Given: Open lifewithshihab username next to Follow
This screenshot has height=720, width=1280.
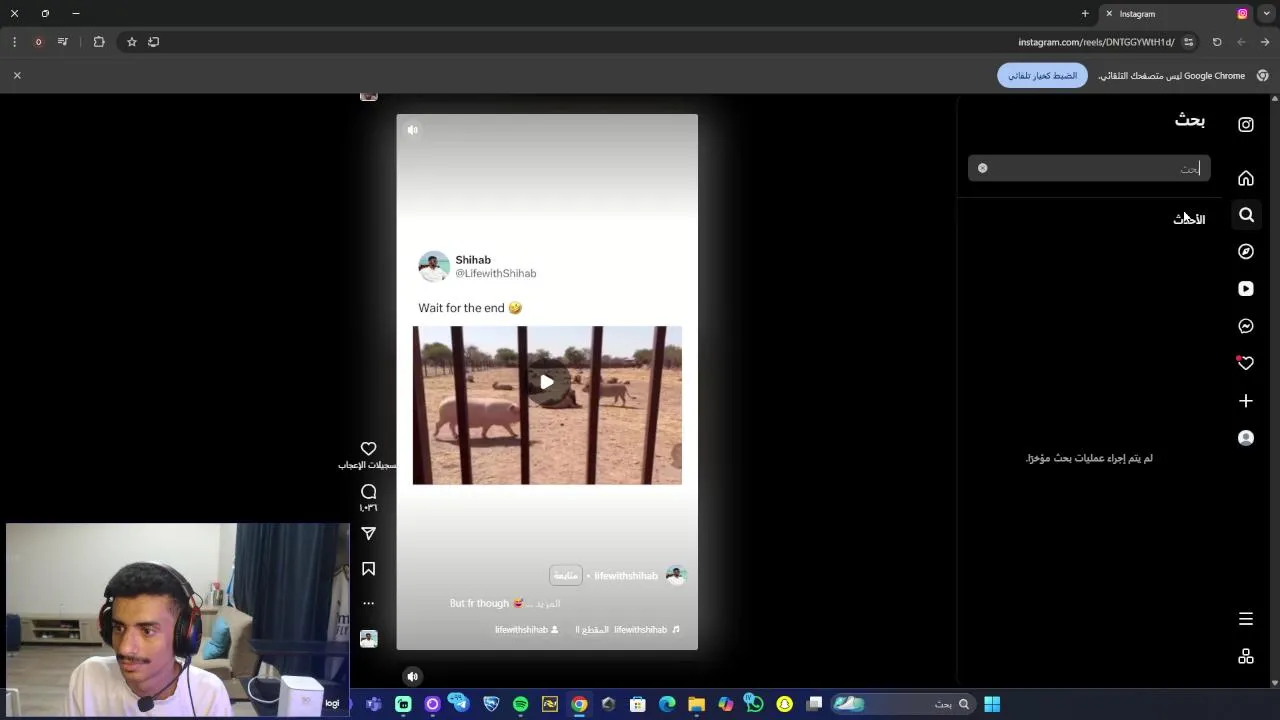Looking at the screenshot, I should [626, 576].
